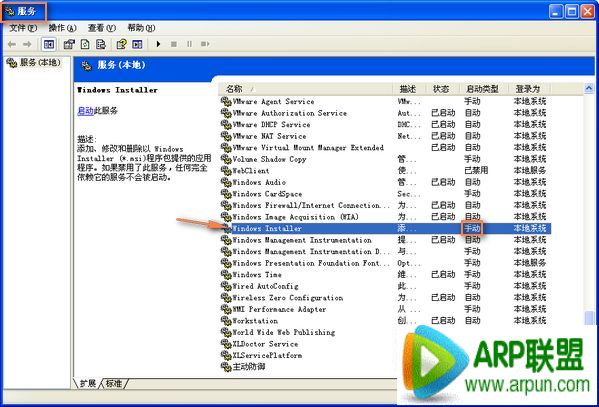Maximize the 服务 window
The width and height of the screenshot is (599, 407).
571,11
